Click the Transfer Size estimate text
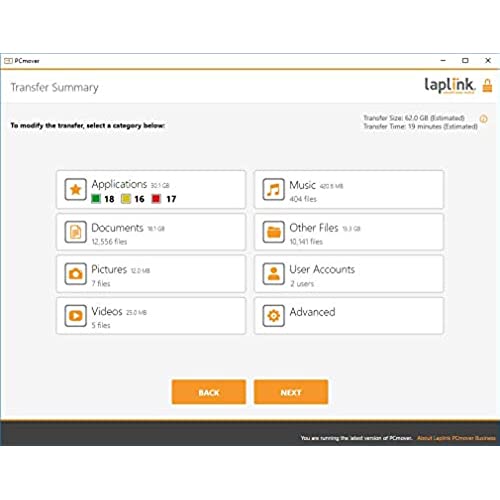The image size is (500, 500). tap(414, 118)
